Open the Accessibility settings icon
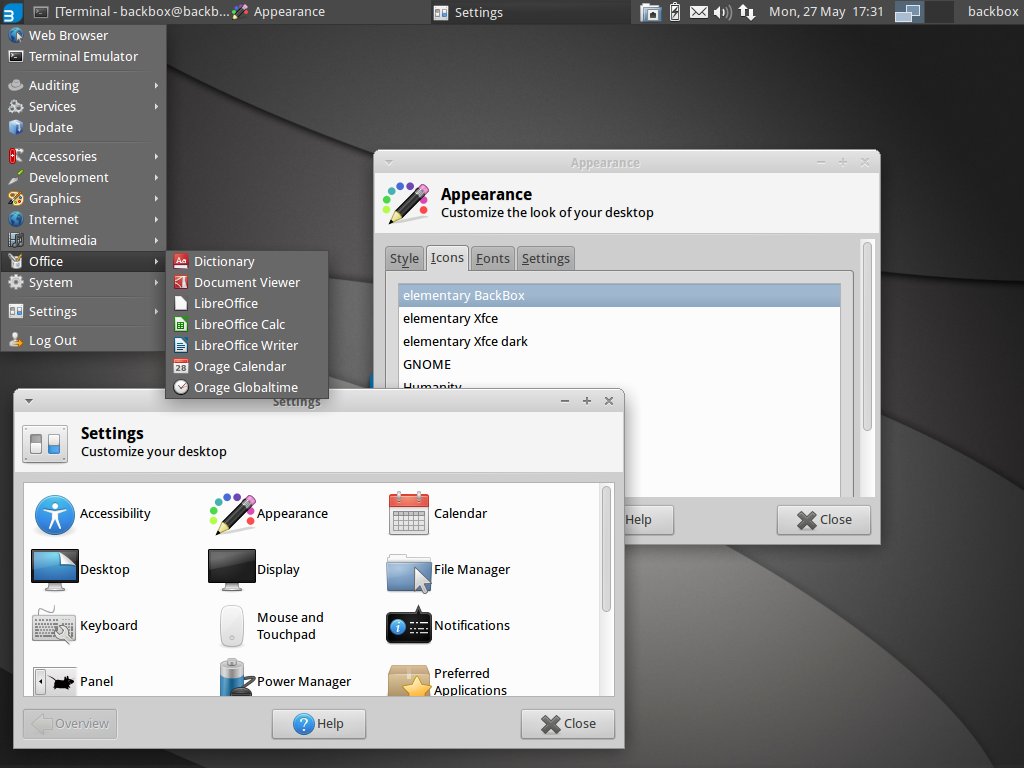 click(54, 514)
